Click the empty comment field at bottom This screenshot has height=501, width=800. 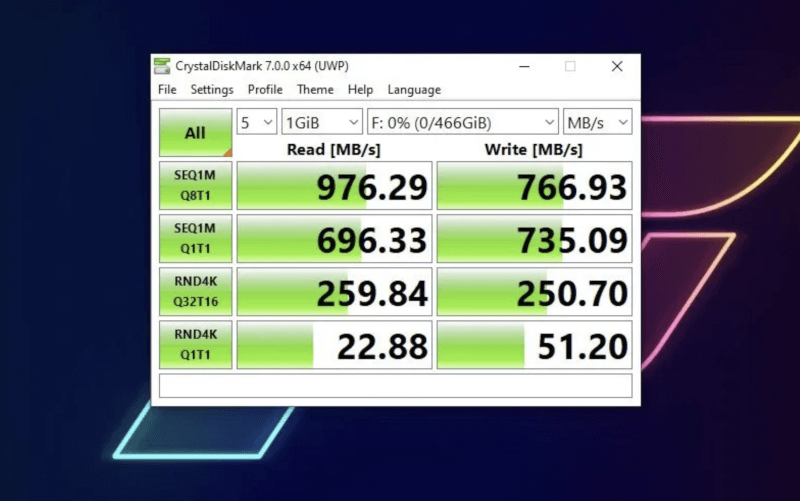395,386
